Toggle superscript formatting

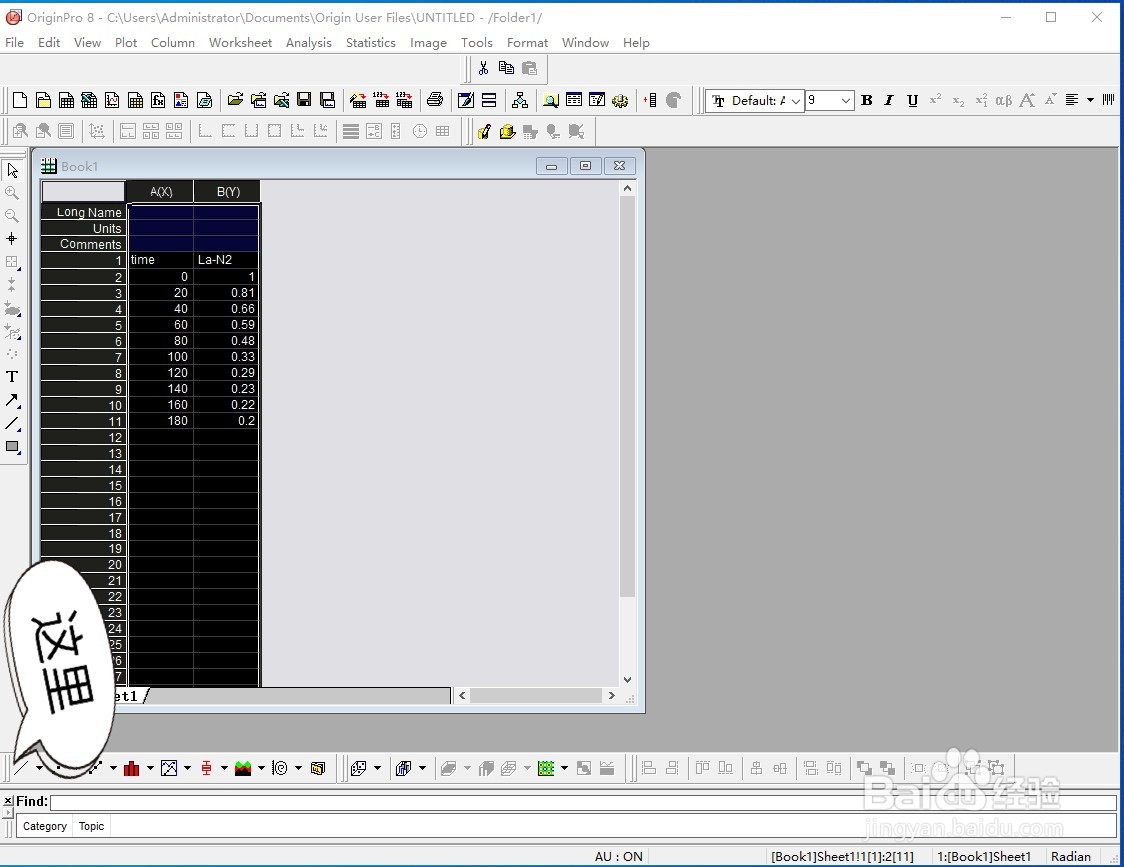pos(935,100)
